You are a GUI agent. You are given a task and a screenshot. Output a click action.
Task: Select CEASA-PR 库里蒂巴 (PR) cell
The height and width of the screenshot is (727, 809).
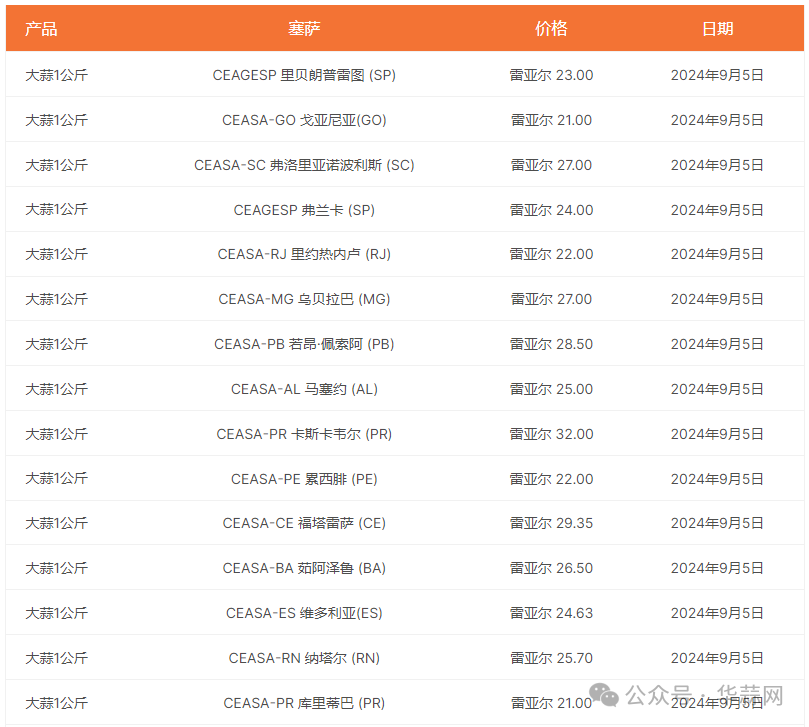[304, 703]
